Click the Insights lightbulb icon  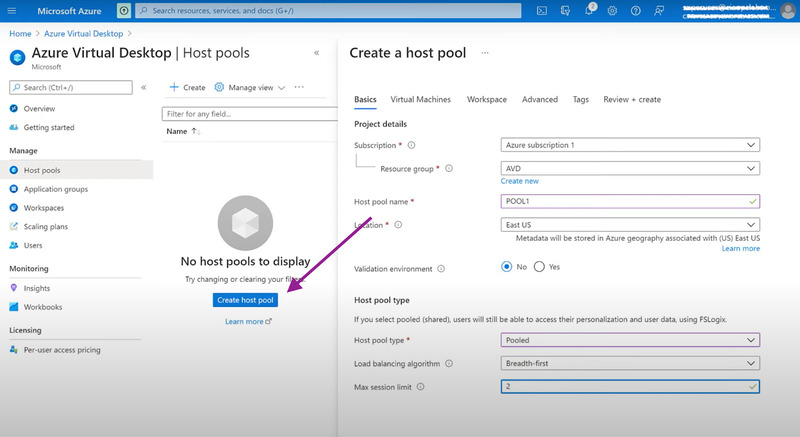tap(14, 288)
